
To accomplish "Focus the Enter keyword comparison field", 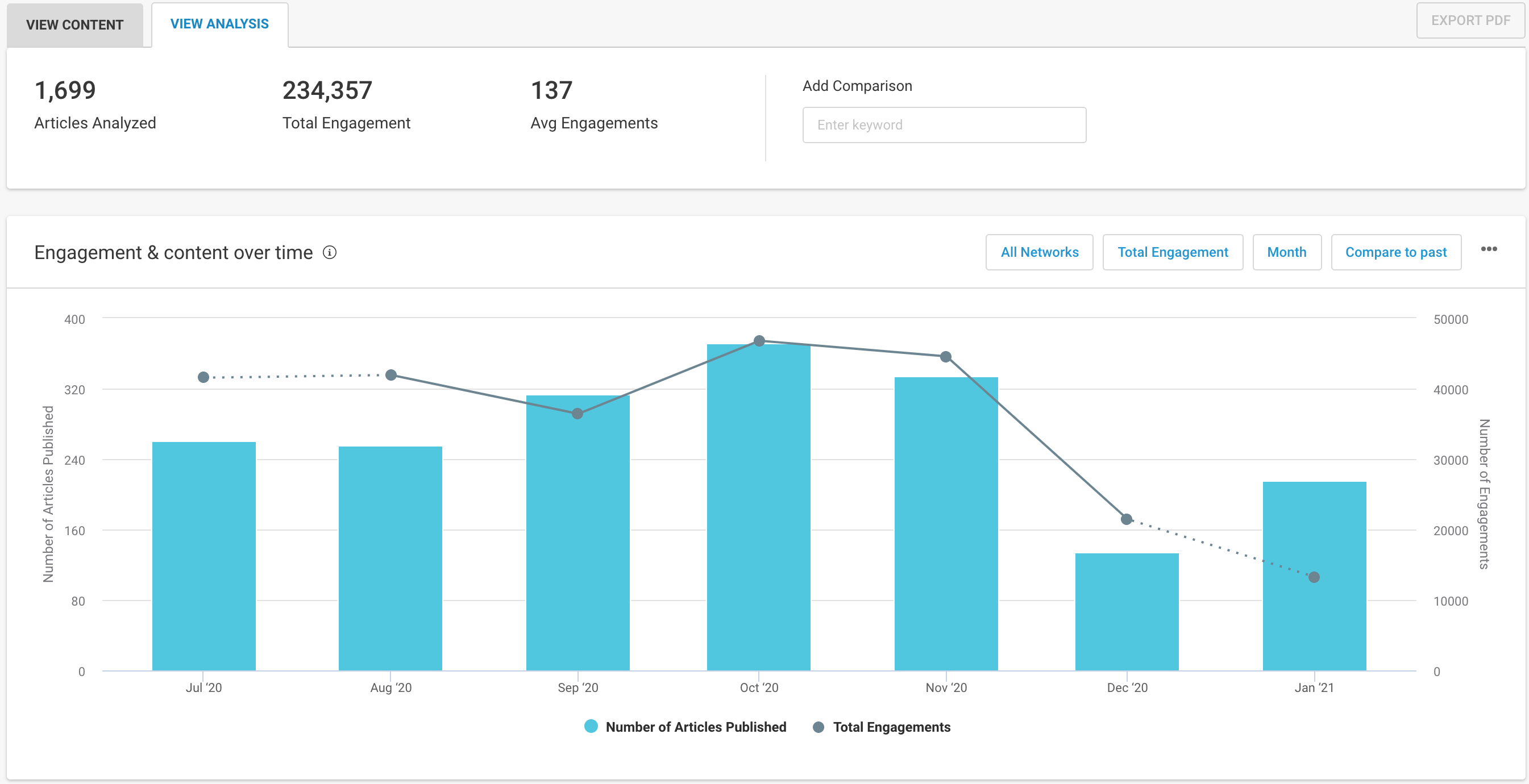I will 944,125.
